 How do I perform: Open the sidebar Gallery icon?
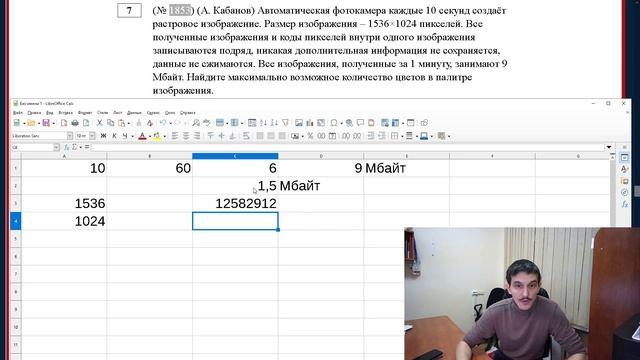click(x=624, y=181)
